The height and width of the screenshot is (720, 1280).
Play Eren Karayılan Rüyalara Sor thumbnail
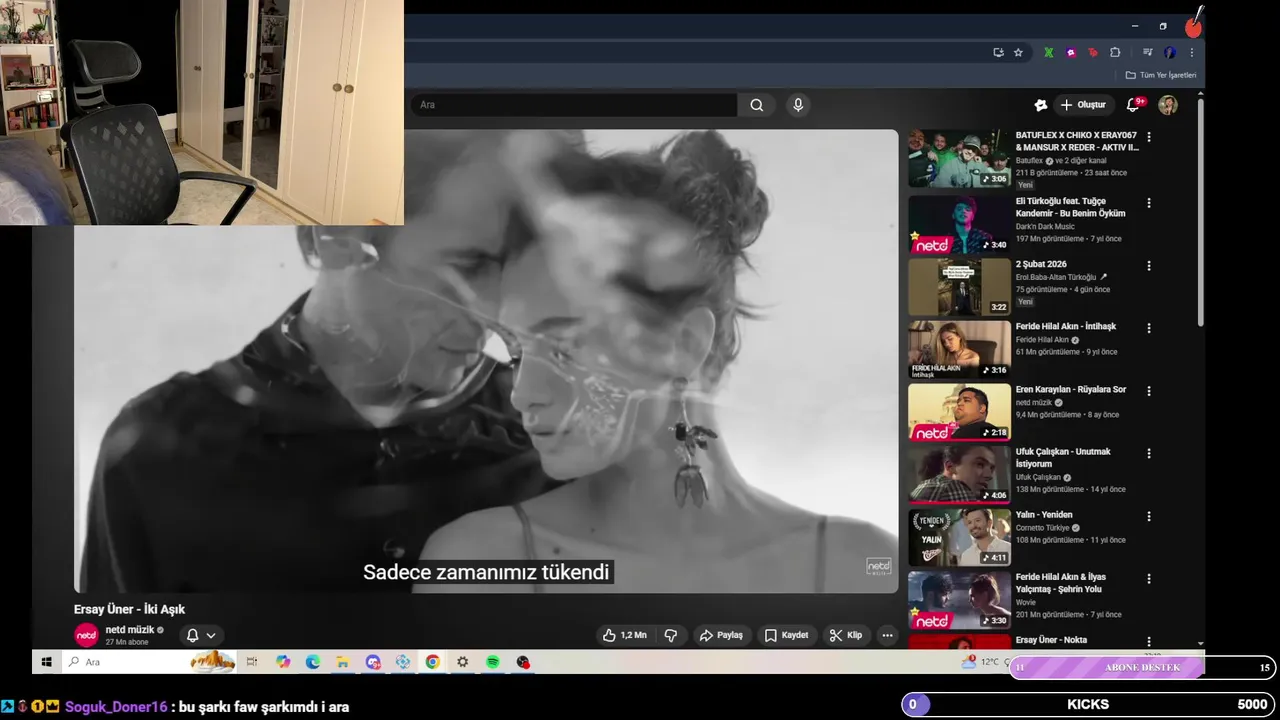tap(959, 412)
